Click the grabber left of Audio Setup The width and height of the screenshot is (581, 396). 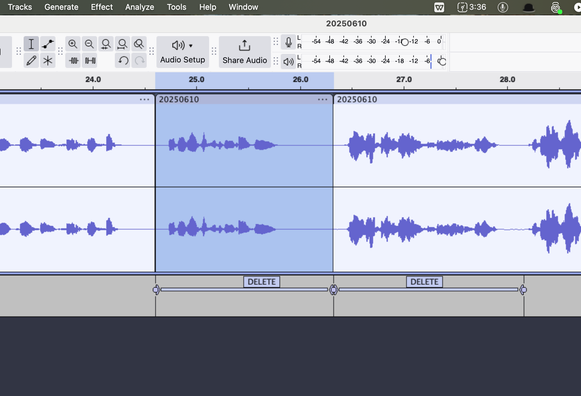152,51
